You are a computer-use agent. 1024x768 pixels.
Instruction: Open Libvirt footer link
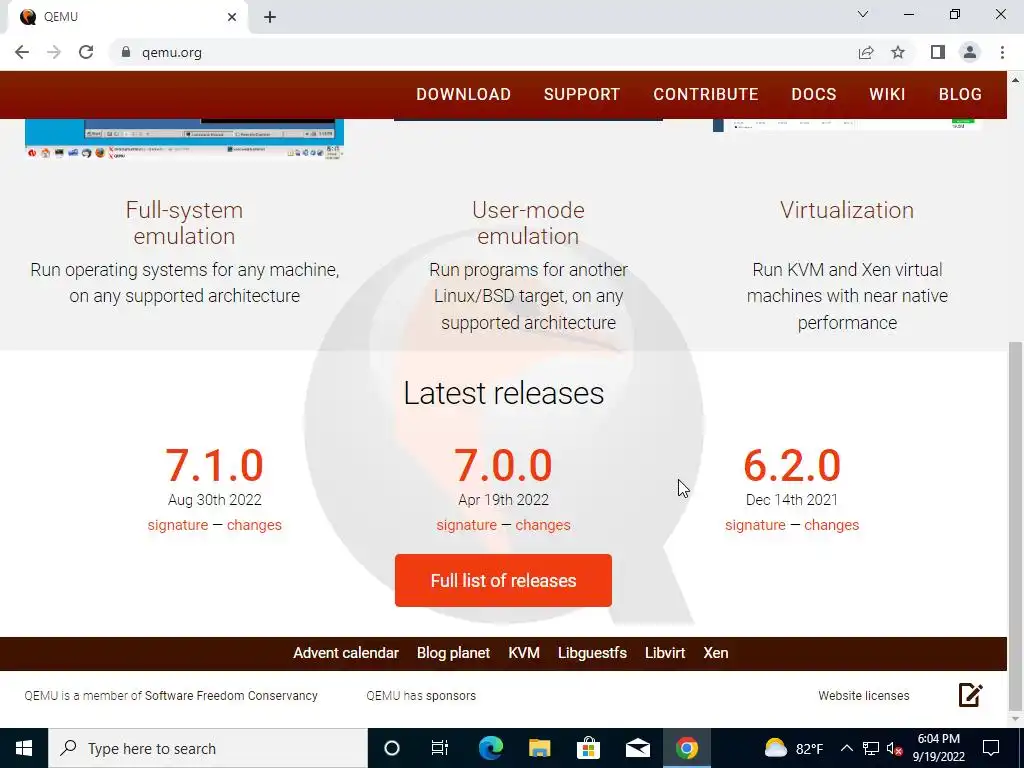pos(665,653)
